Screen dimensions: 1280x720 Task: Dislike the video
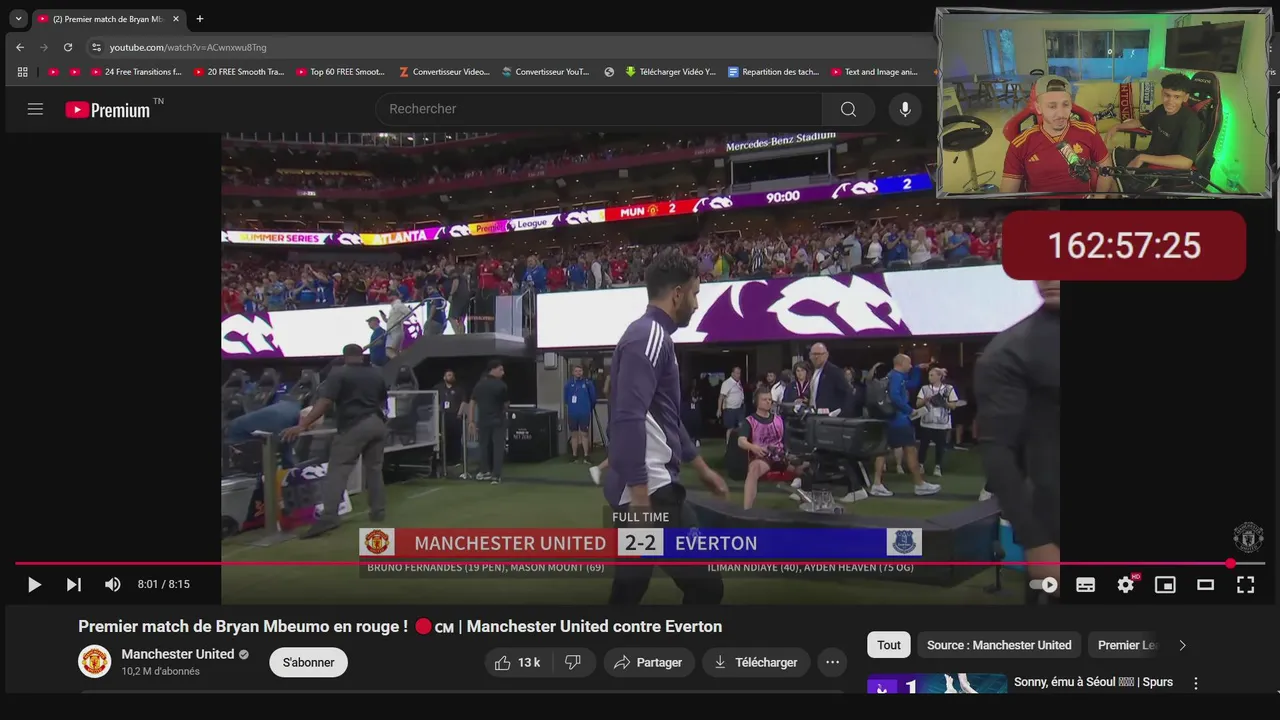click(x=573, y=662)
